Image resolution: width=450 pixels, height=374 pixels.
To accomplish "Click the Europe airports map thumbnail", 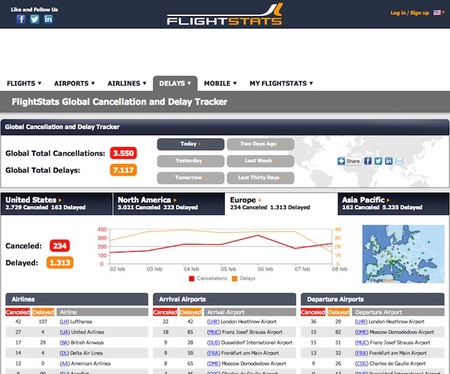I will point(403,254).
